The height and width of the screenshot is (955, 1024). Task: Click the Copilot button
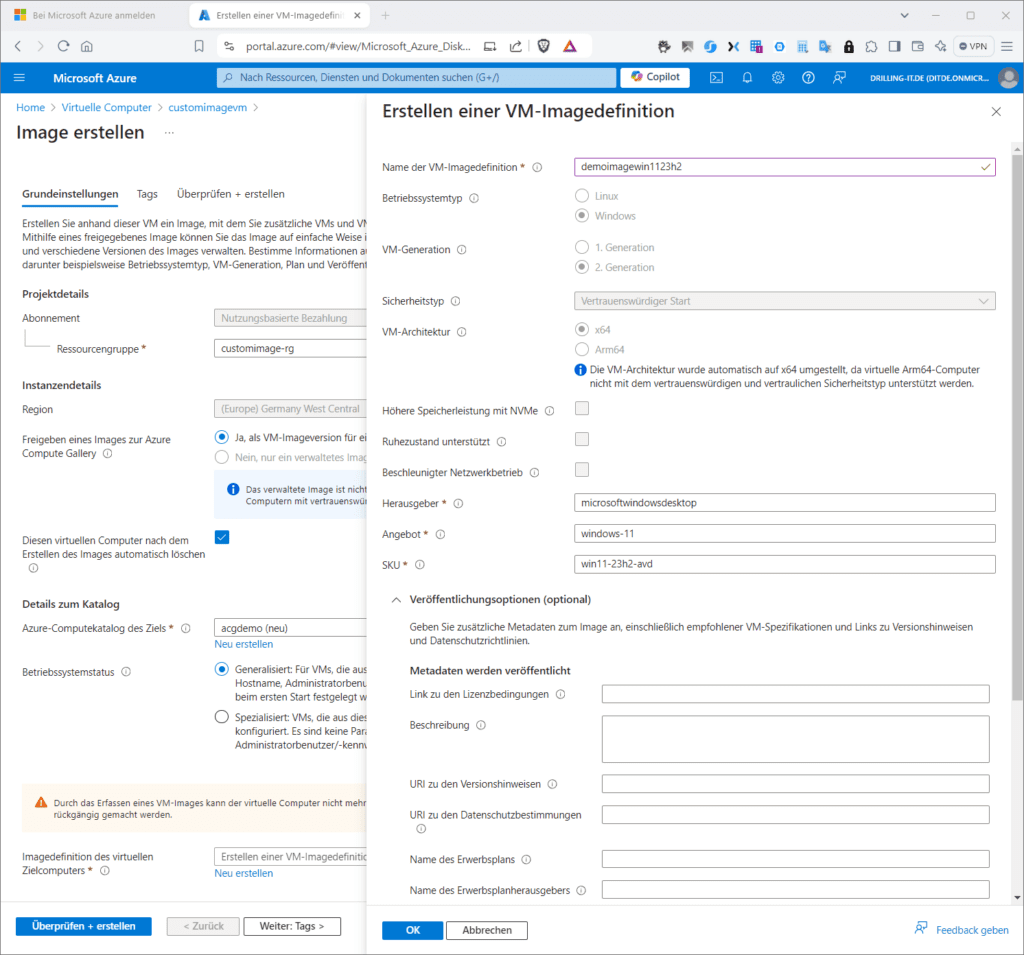pyautogui.click(x=656, y=77)
